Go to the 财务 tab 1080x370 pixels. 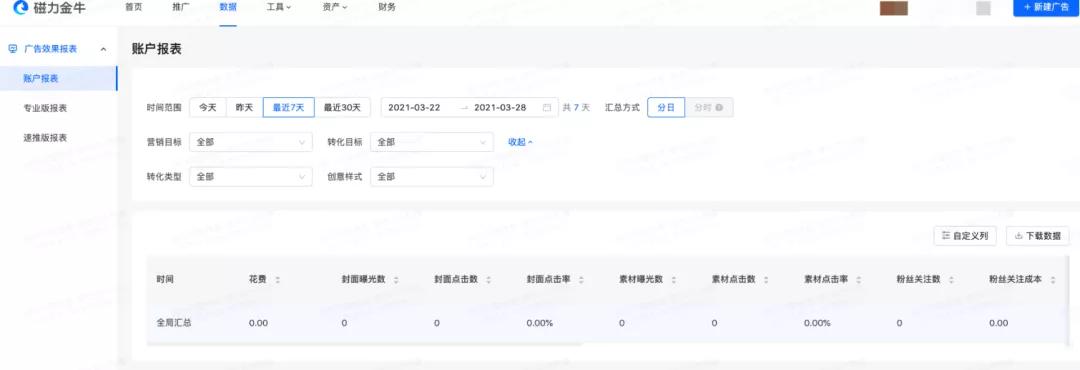pyautogui.click(x=387, y=7)
